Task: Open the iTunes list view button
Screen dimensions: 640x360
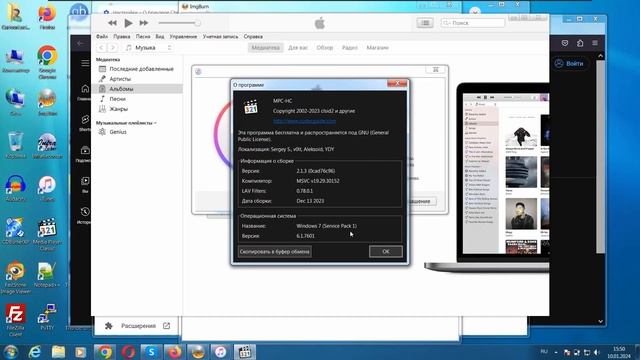Action: click(425, 23)
